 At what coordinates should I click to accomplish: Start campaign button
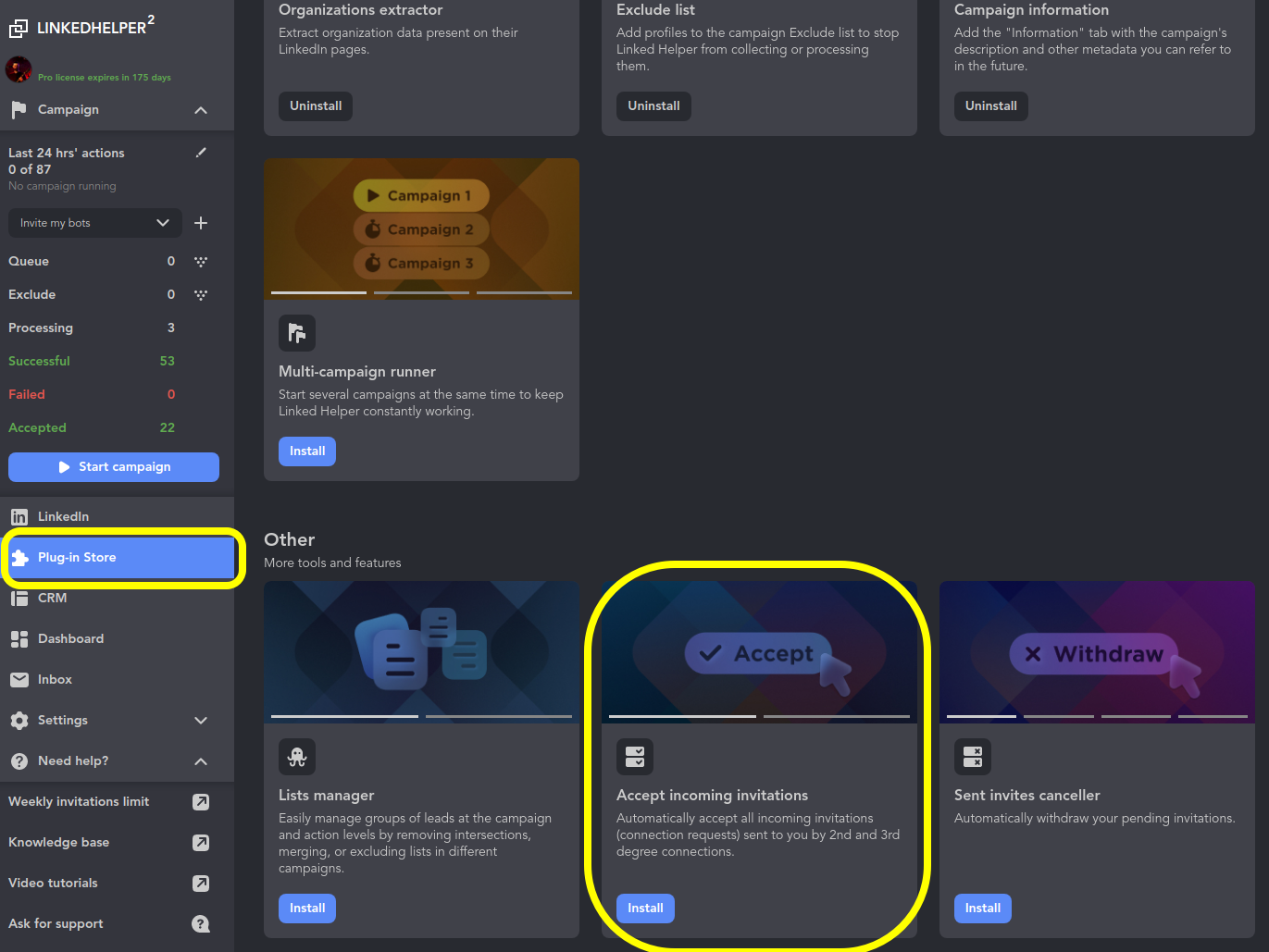point(114,467)
